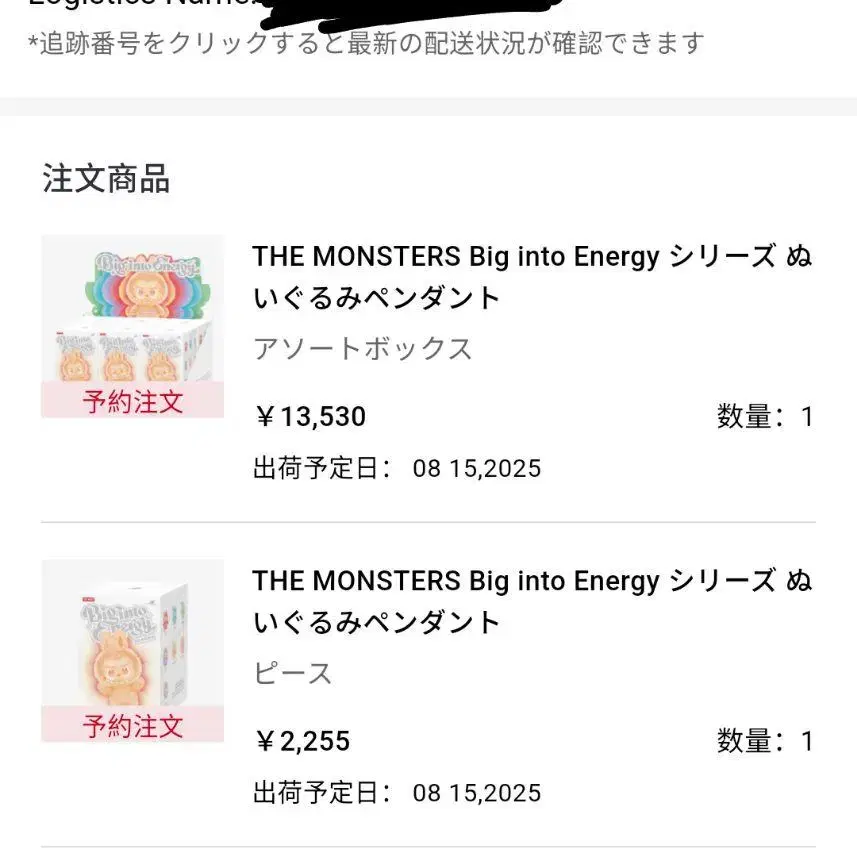Click 数量: 1 on the single piece
The image size is (857, 857).
pos(765,741)
